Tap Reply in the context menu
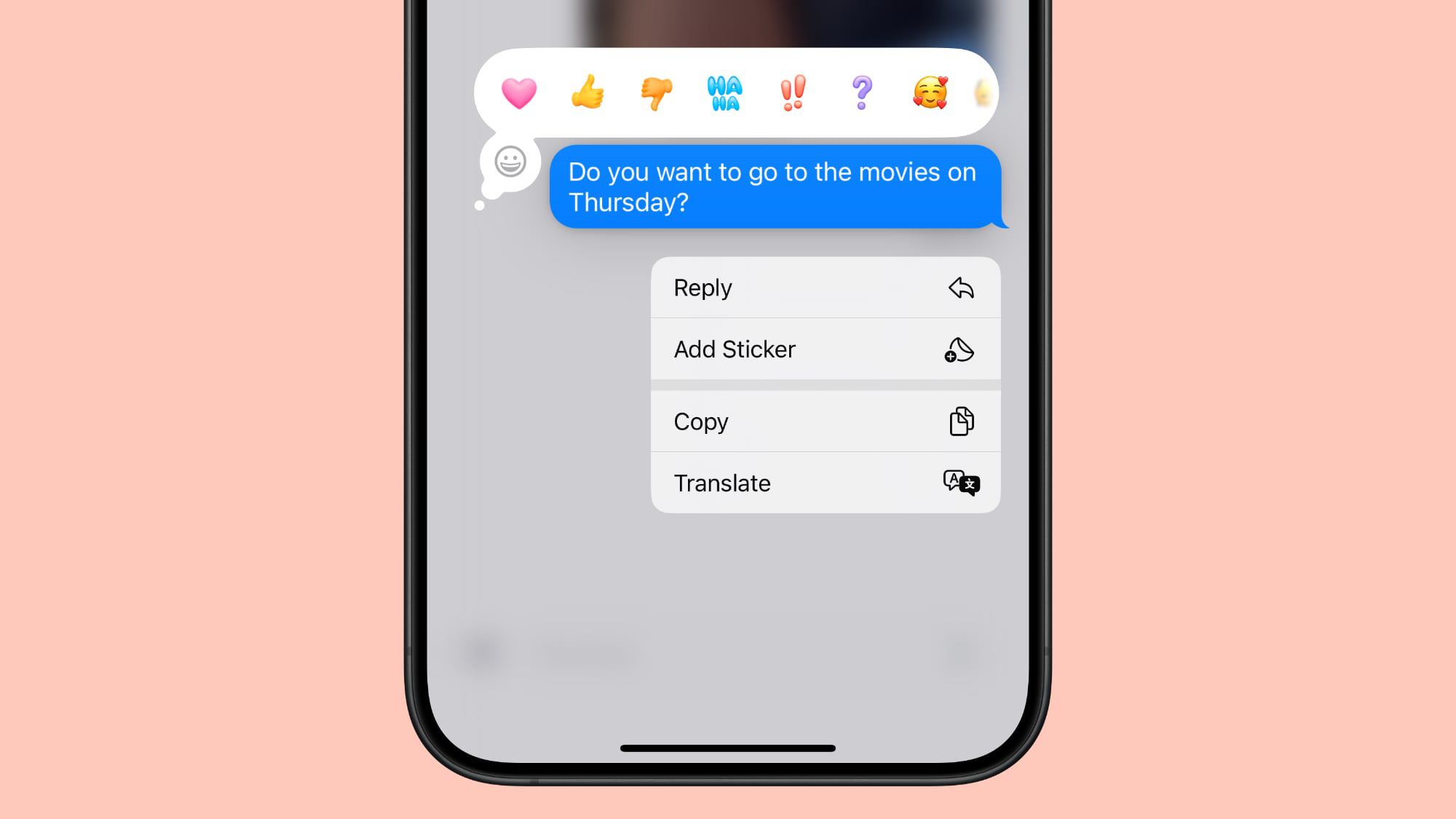This screenshot has height=819, width=1456. pyautogui.click(x=826, y=287)
